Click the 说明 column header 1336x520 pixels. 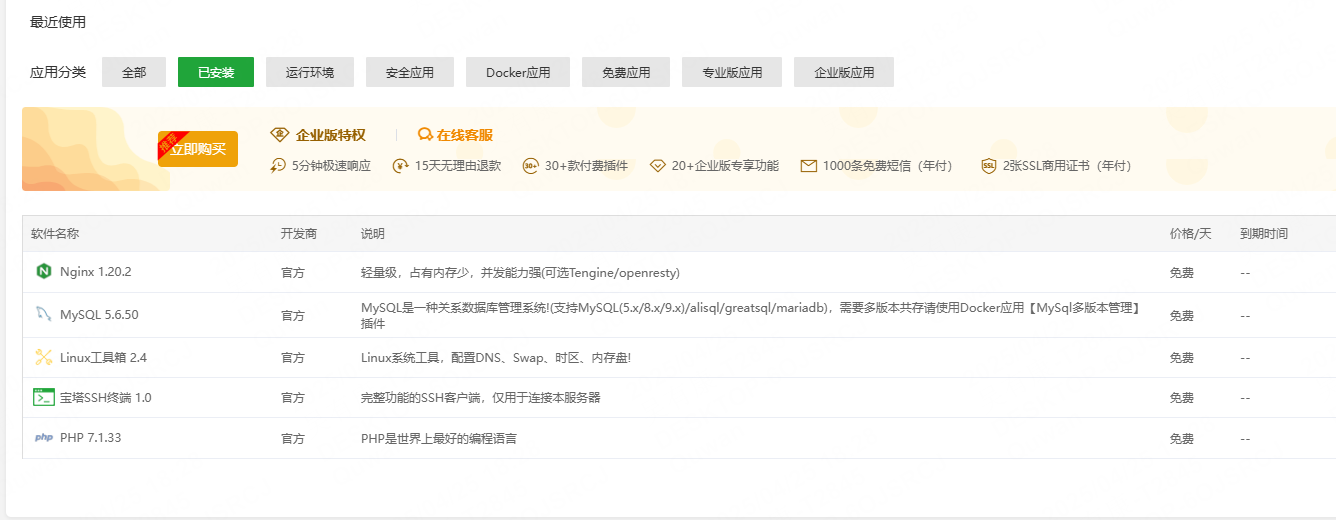pyautogui.click(x=373, y=233)
